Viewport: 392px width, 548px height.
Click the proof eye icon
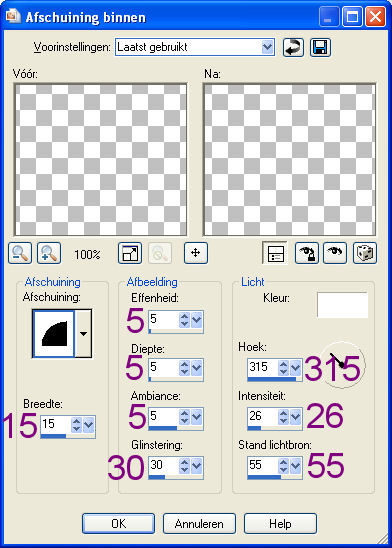coord(335,253)
